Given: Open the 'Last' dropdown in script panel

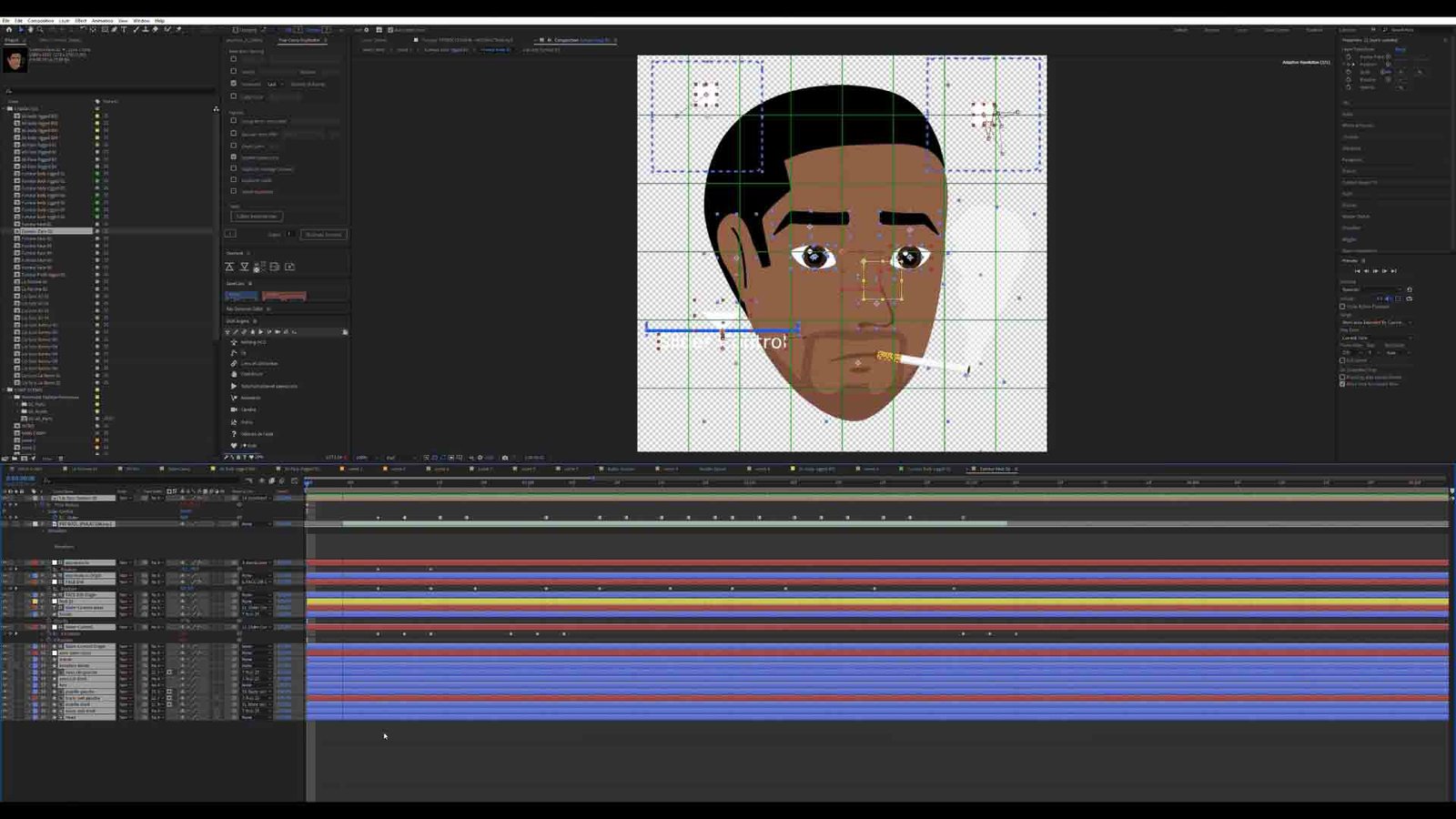Looking at the screenshot, I should pos(273,84).
